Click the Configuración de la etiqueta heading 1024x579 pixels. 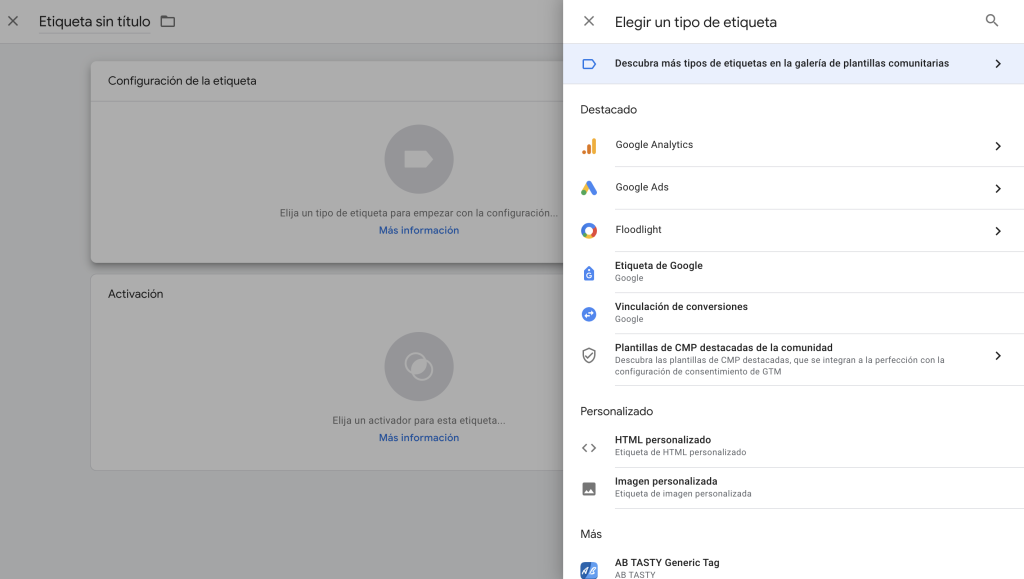pyautogui.click(x=182, y=81)
